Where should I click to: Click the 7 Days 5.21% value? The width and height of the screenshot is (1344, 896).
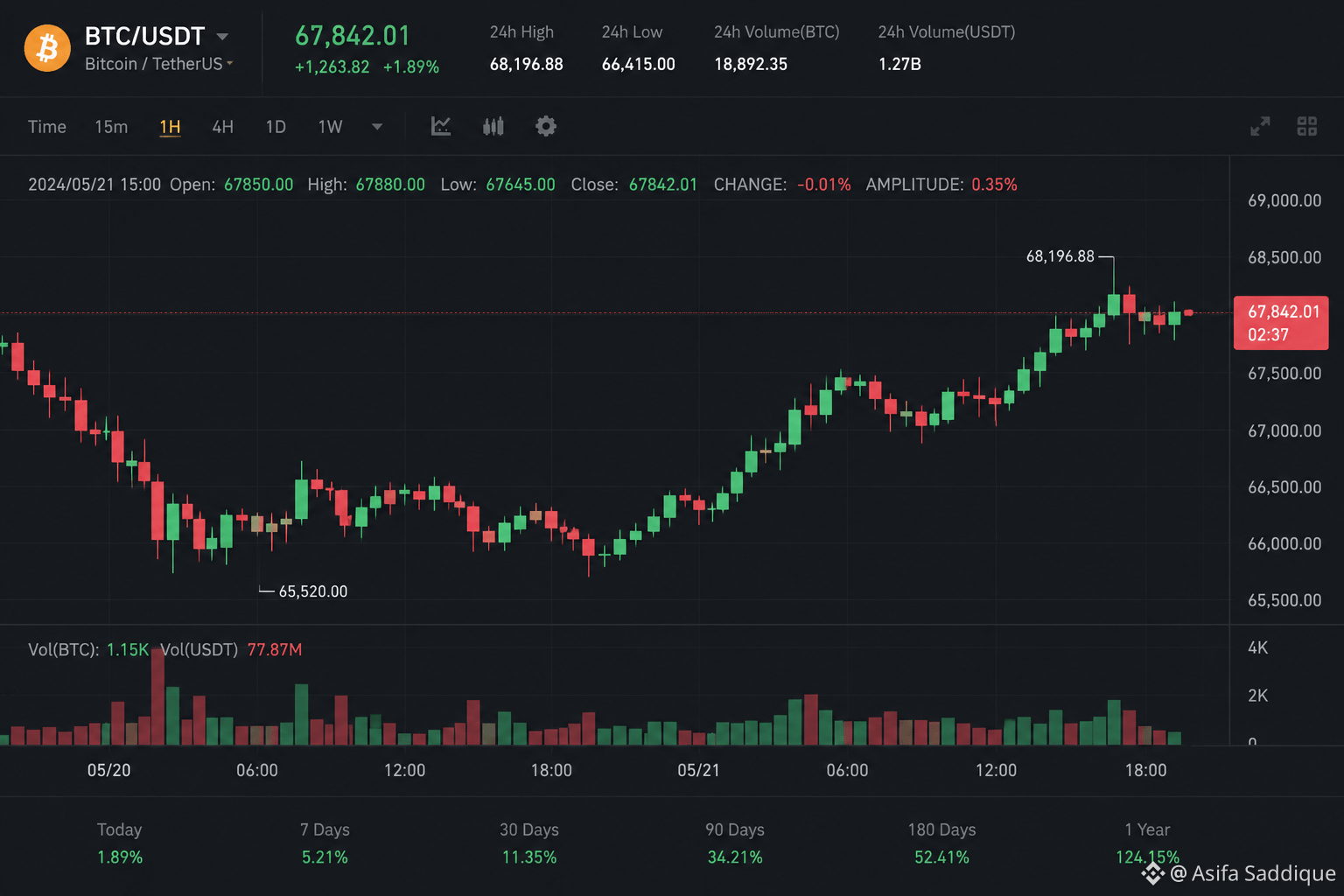[x=325, y=857]
